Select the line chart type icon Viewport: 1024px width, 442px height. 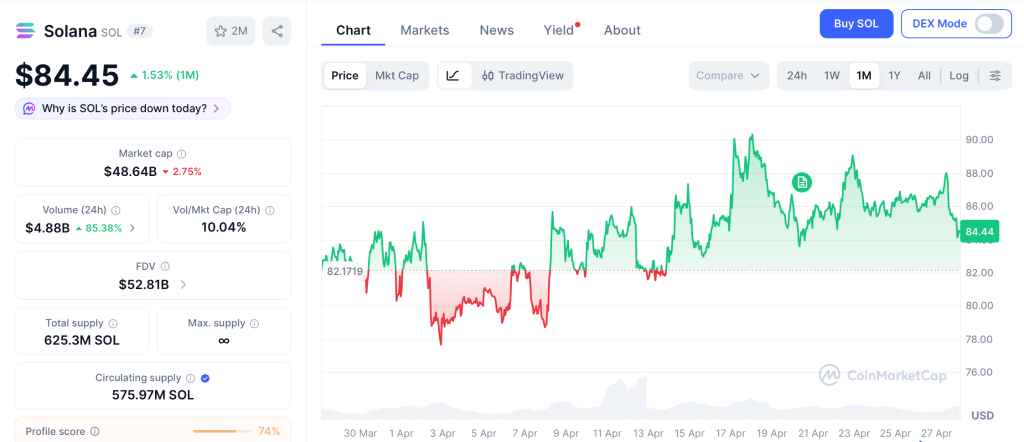coord(453,76)
